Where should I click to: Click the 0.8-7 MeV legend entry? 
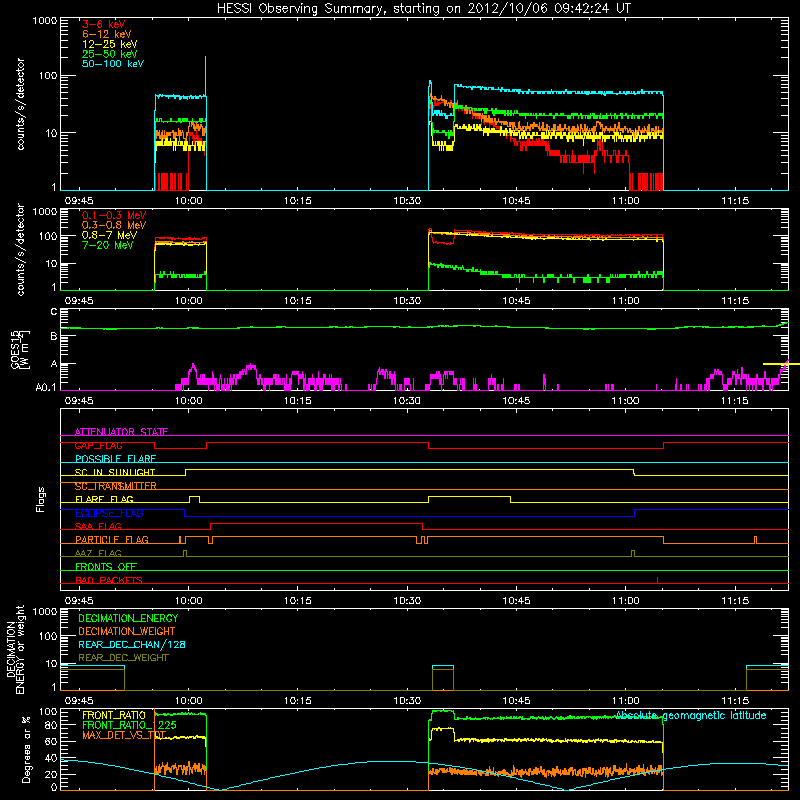pos(109,235)
